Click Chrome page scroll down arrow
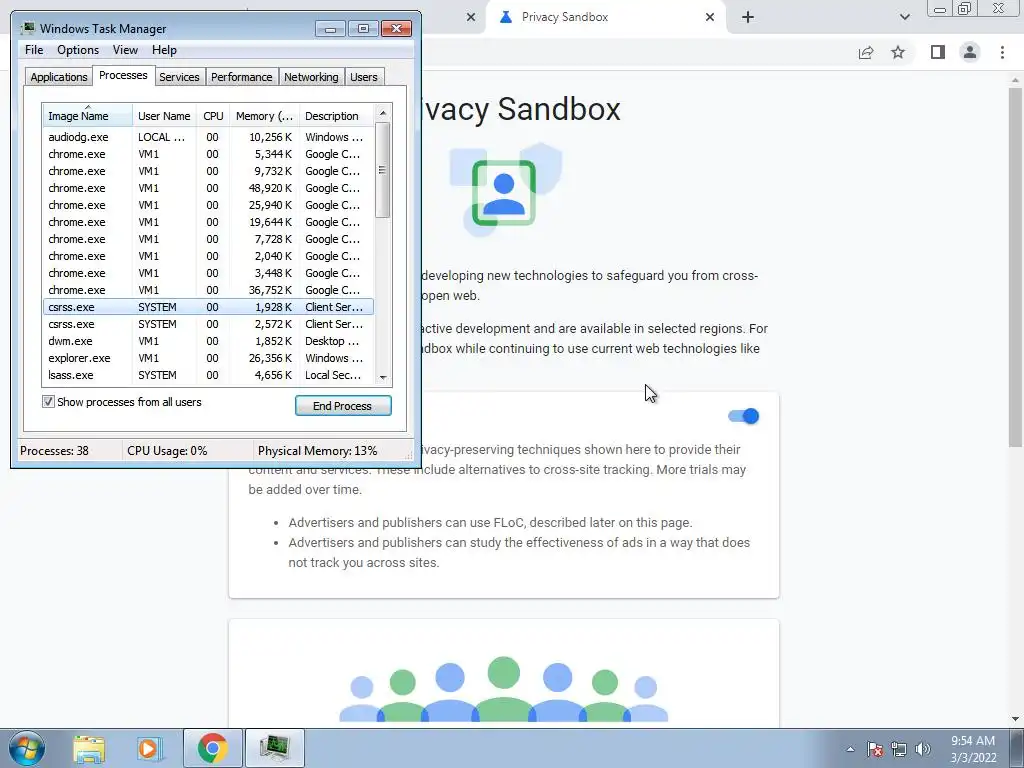 1015,719
